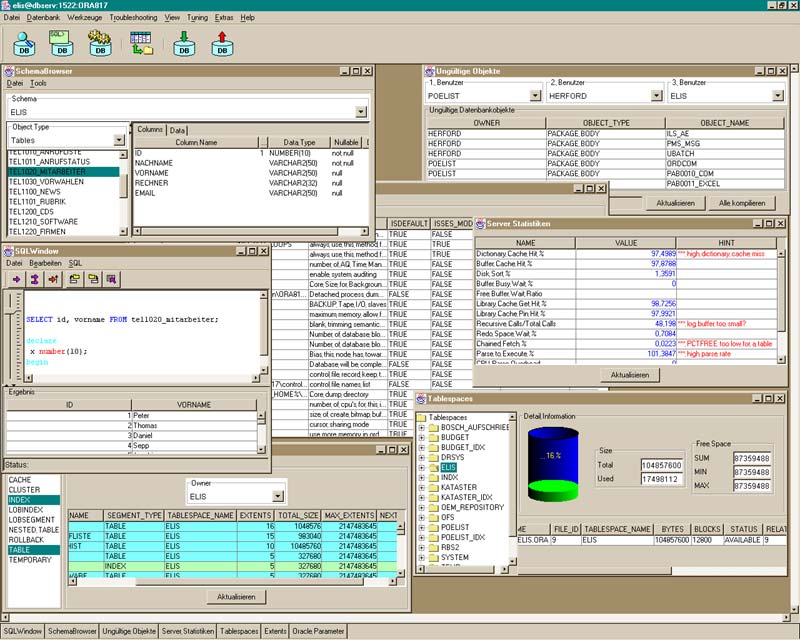Click the BUDGET folder icon in Tablespaces tree
The image size is (800, 640).
coord(434,437)
